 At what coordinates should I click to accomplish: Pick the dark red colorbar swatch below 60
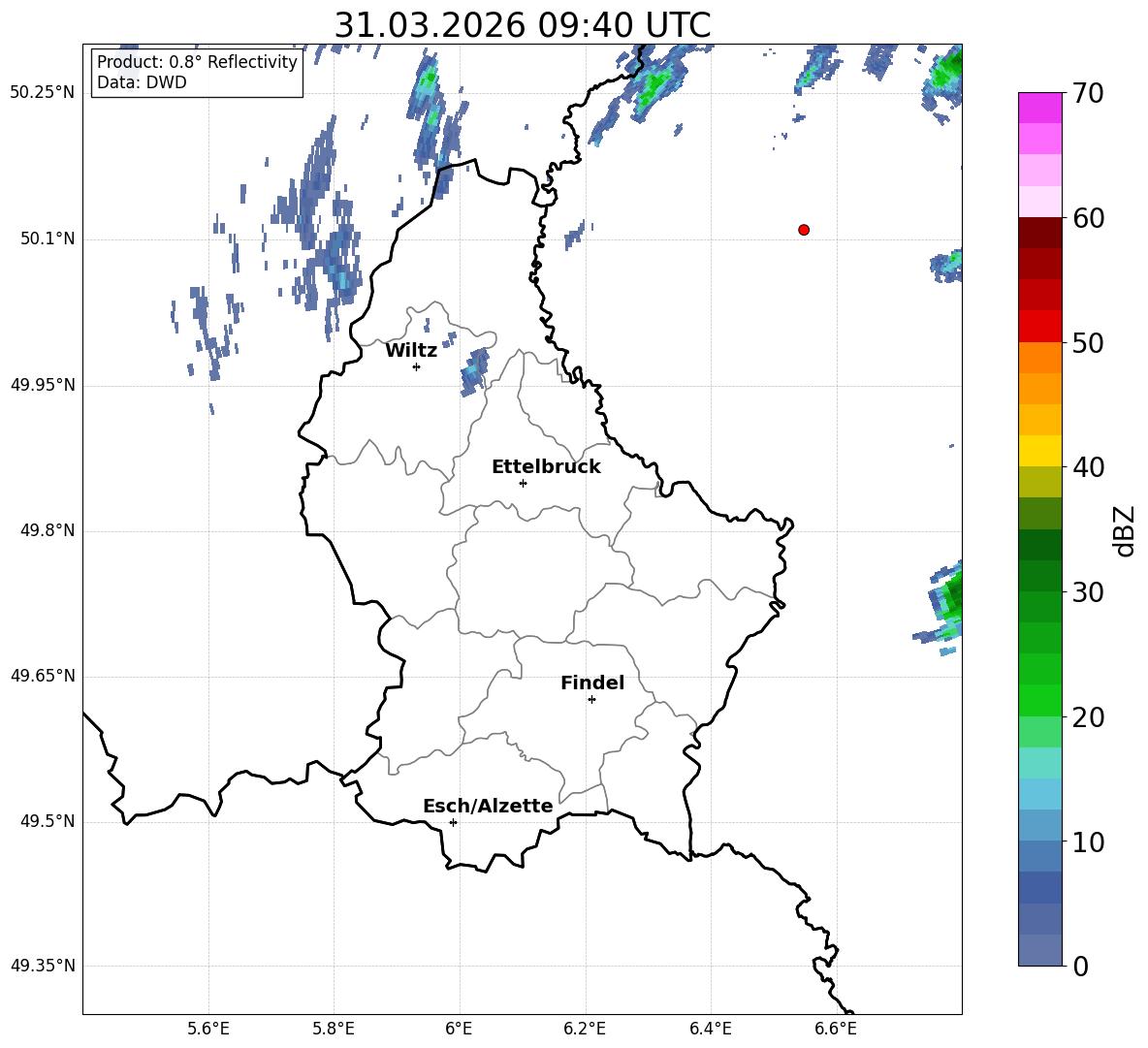(1039, 233)
